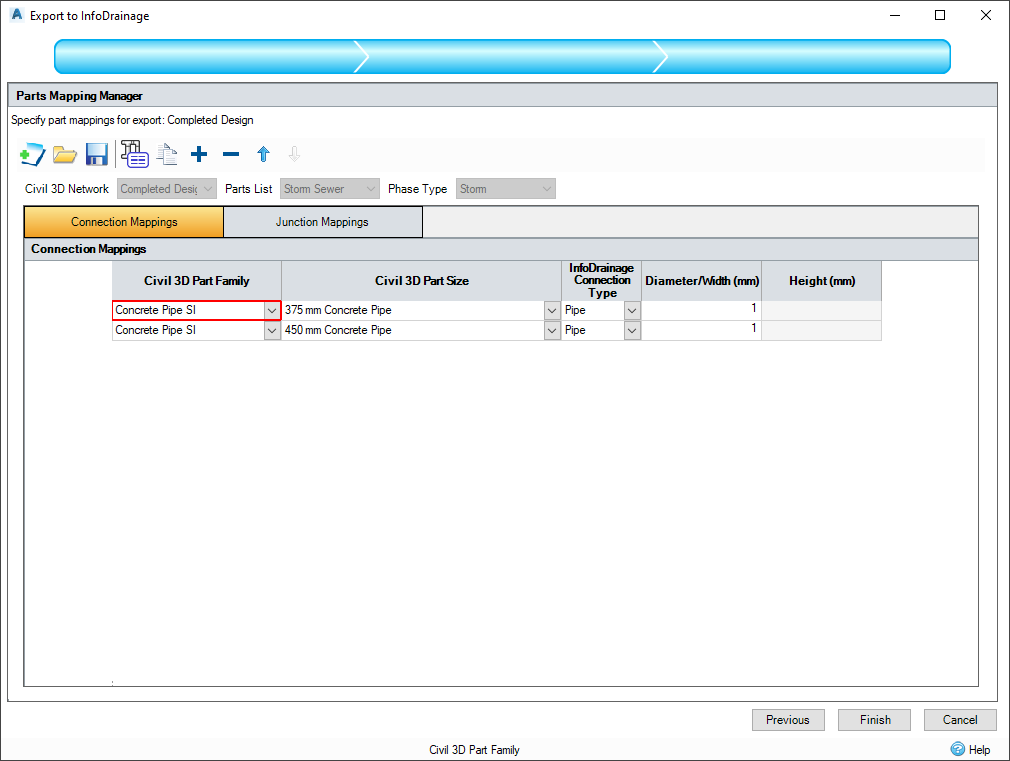The height and width of the screenshot is (761, 1010).
Task: Click the Diameter/Width (mm) column header
Action: click(x=701, y=280)
